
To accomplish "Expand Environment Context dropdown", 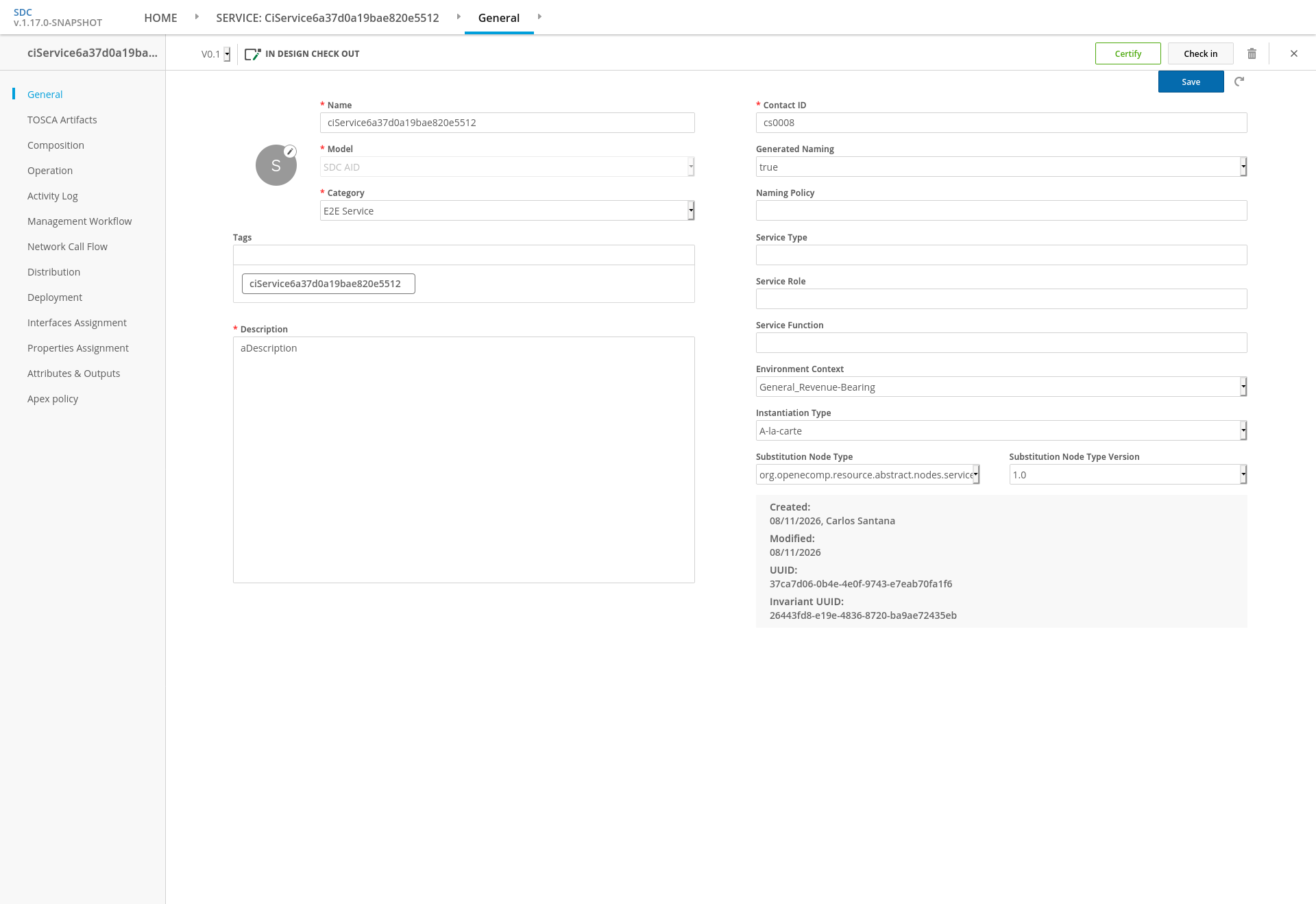I will pos(1001,387).
